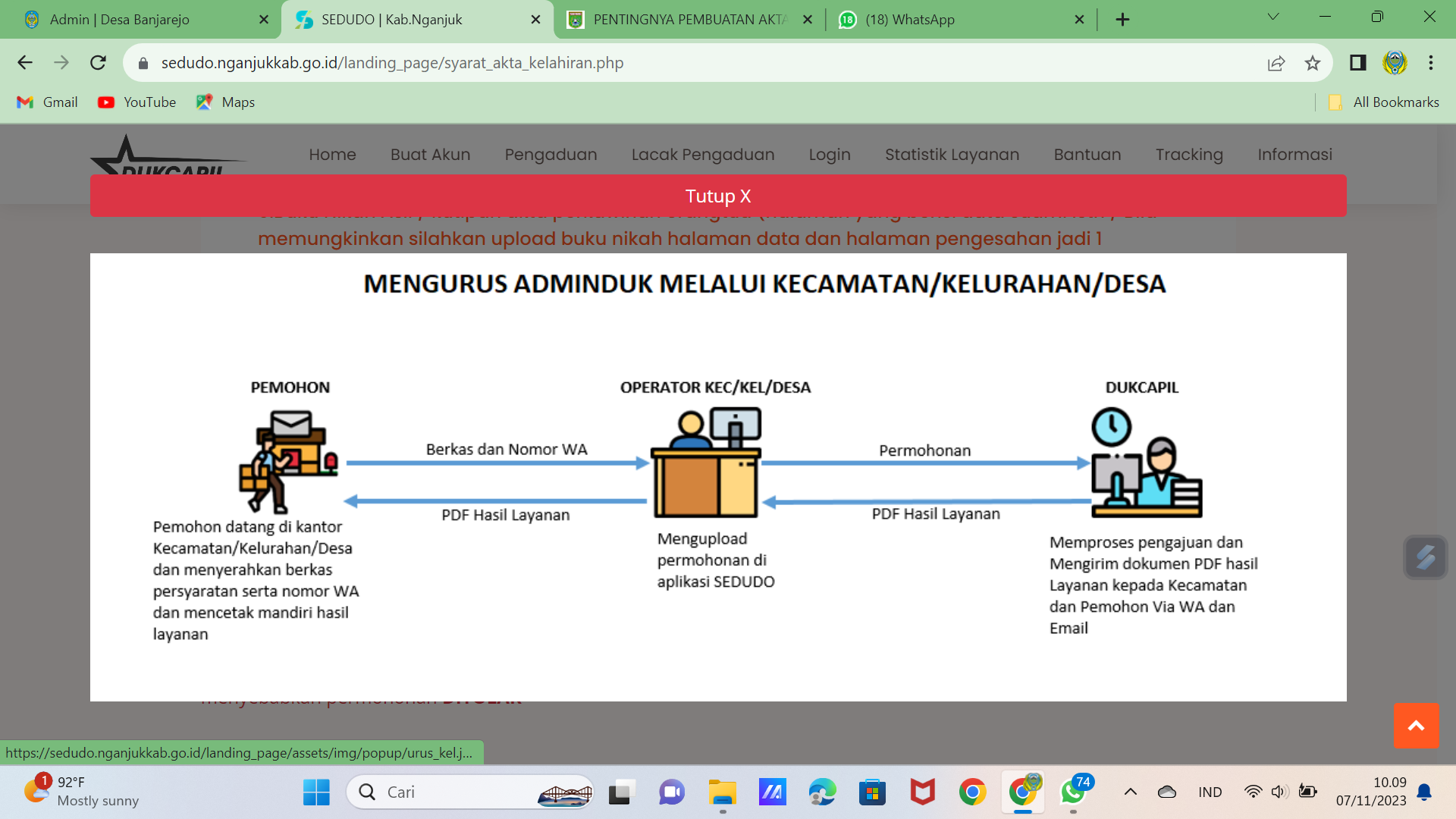Dismiss the popup with Tutup X

(x=718, y=196)
